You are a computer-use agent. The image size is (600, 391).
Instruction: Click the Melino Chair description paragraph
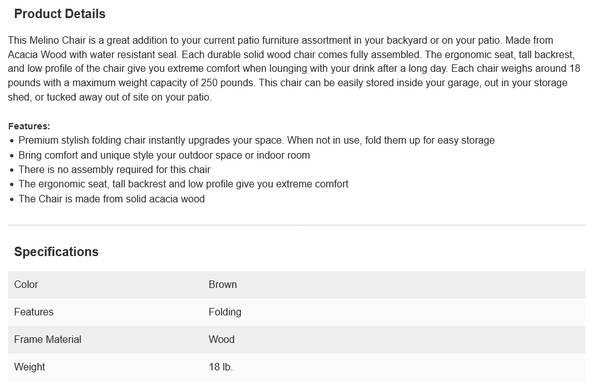pyautogui.click(x=294, y=69)
